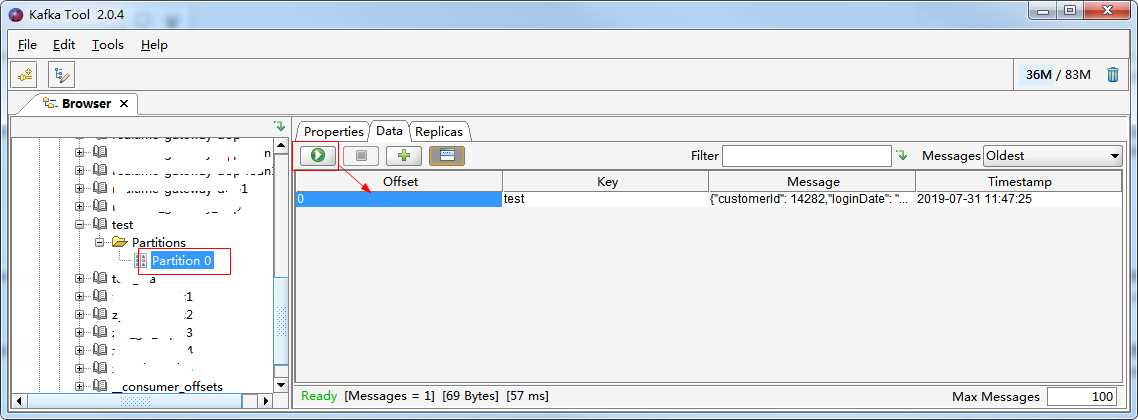The image size is (1138, 420).
Task: Switch to the Properties tab
Action: click(x=333, y=131)
